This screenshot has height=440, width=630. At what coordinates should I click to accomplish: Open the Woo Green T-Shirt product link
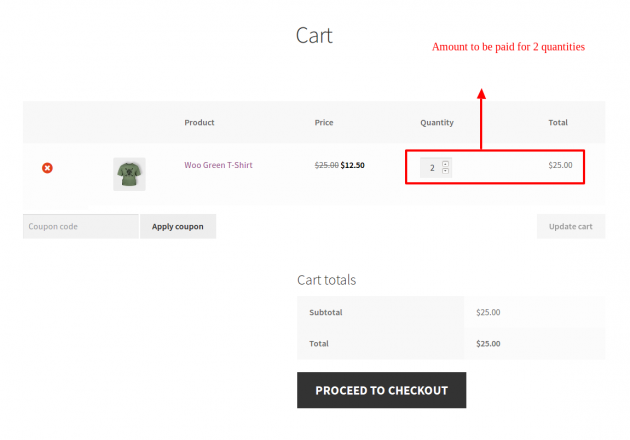click(218, 165)
